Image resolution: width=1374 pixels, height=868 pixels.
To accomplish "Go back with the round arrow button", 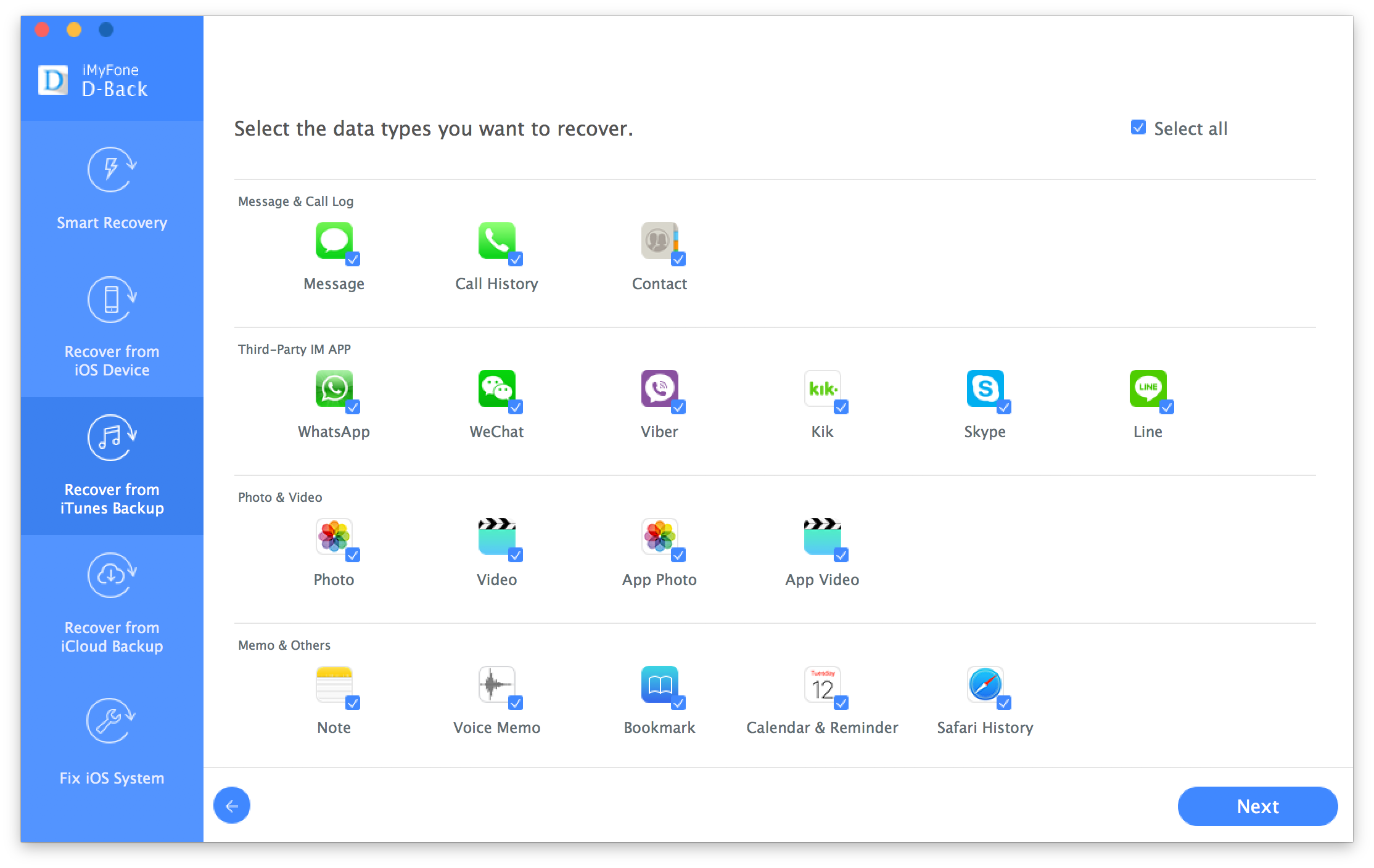I will tap(232, 805).
